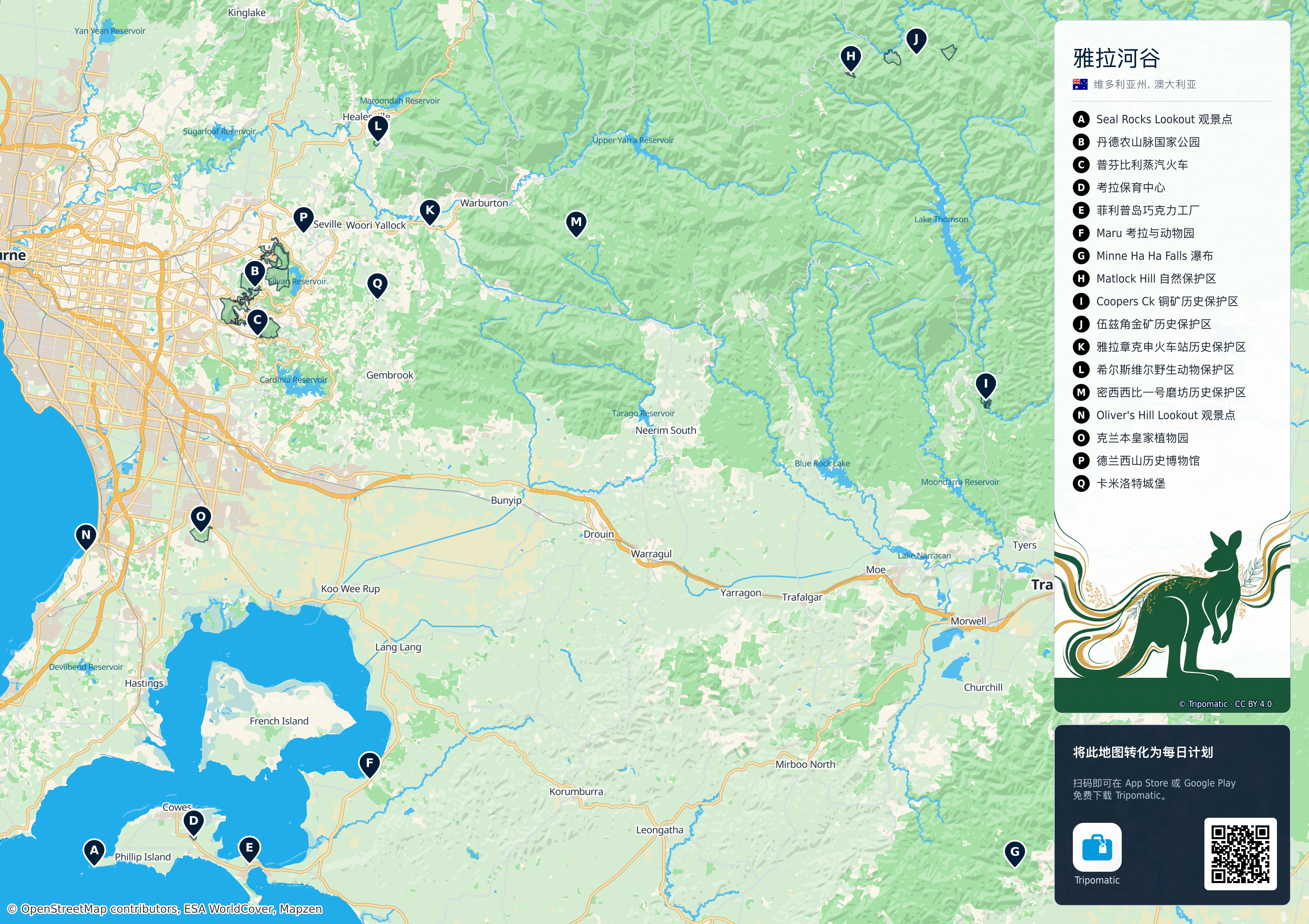Click the OpenStreetMap contributors attribution text
1309x924 pixels.
click(165, 909)
